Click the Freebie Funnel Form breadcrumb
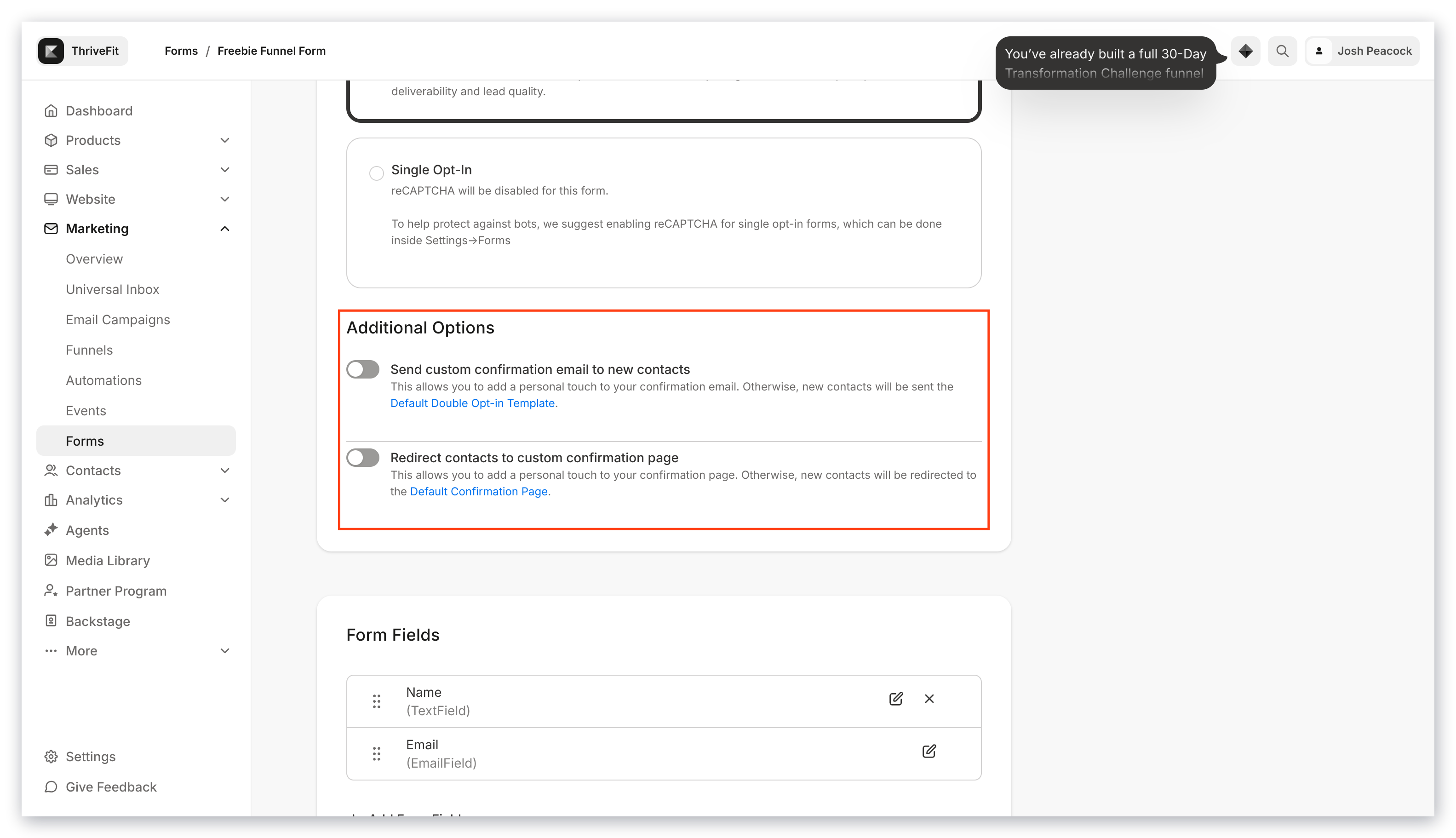1456x838 pixels. coord(272,51)
